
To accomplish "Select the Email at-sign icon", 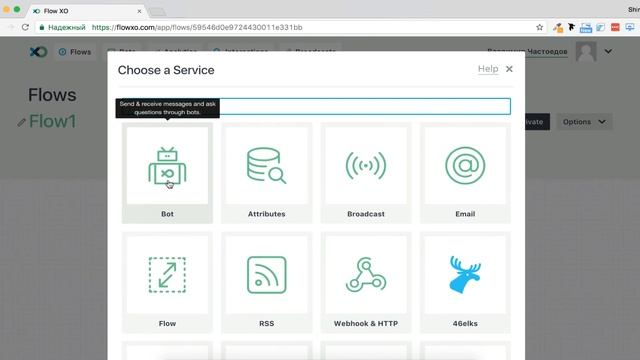I will 465,165.
